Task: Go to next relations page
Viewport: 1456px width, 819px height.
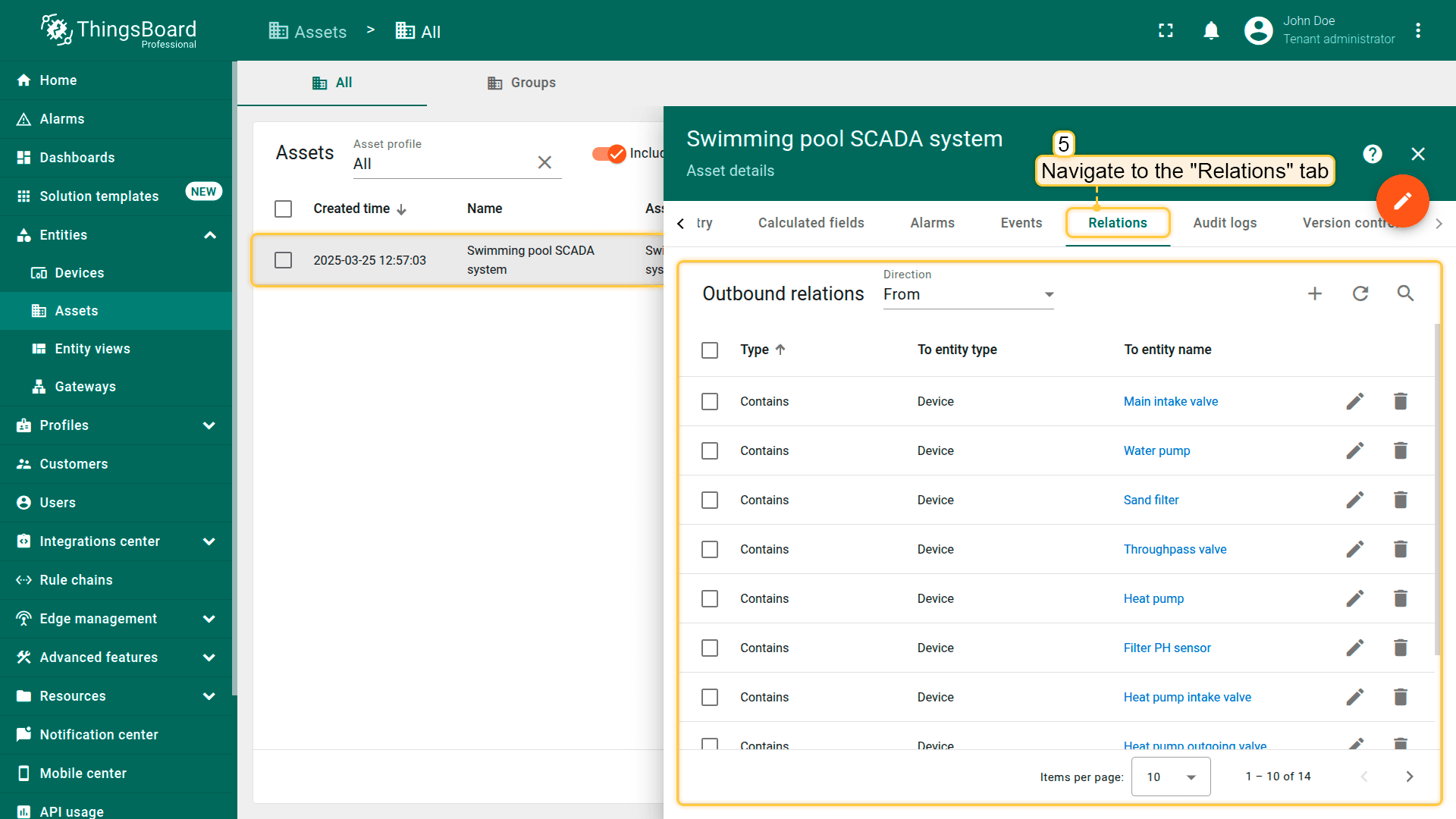Action: 1409,777
